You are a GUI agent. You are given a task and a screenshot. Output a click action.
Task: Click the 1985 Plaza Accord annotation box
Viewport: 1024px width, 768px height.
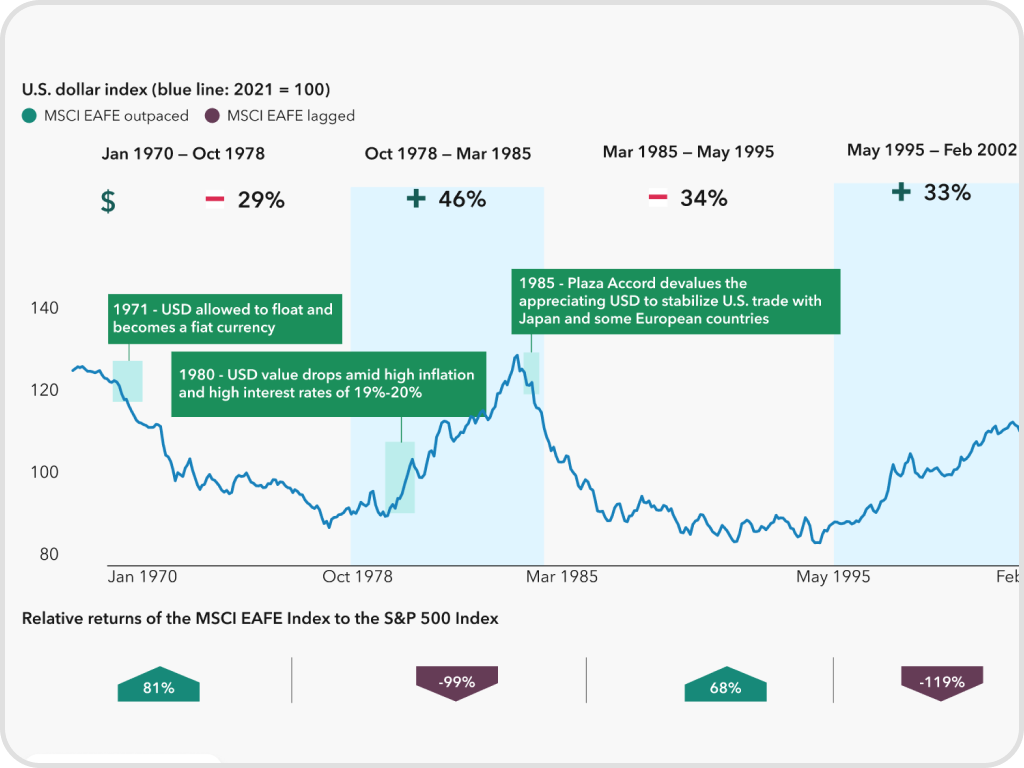click(x=675, y=300)
